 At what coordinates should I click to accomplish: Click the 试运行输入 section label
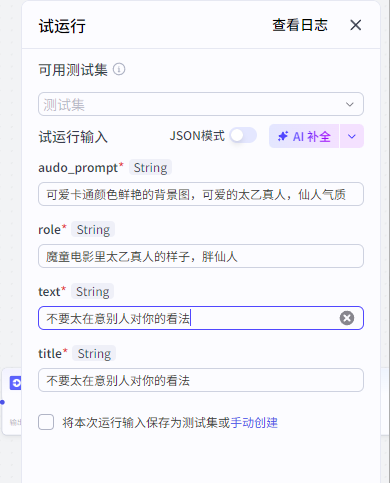click(x=73, y=137)
